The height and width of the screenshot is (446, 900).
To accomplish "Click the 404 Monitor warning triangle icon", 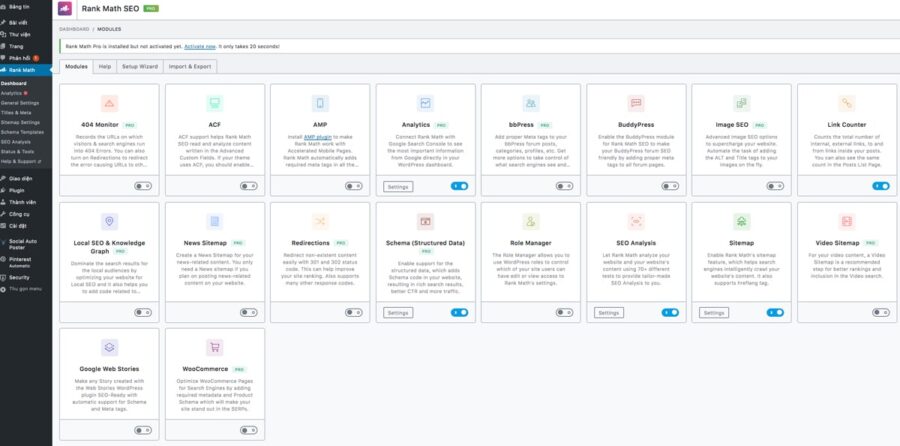I will pos(109,103).
